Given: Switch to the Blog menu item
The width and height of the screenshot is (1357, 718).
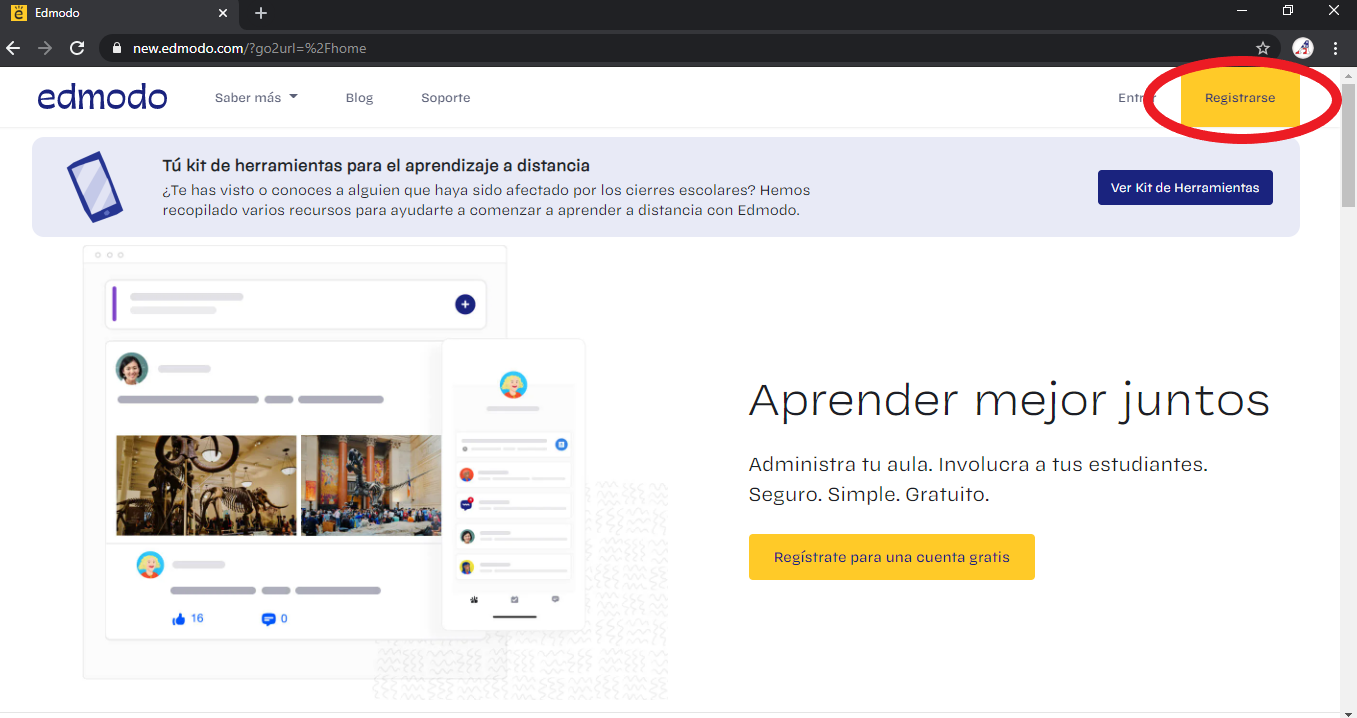Looking at the screenshot, I should click(x=359, y=97).
